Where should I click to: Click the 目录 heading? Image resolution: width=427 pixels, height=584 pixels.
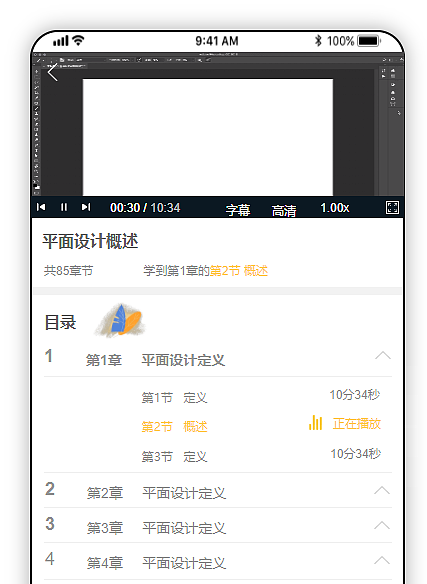pyautogui.click(x=60, y=323)
